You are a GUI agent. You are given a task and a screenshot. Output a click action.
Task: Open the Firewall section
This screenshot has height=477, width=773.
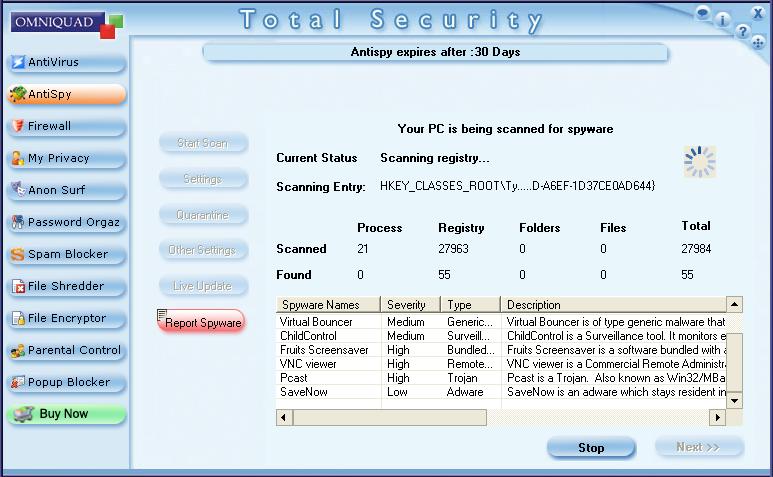pos(67,126)
